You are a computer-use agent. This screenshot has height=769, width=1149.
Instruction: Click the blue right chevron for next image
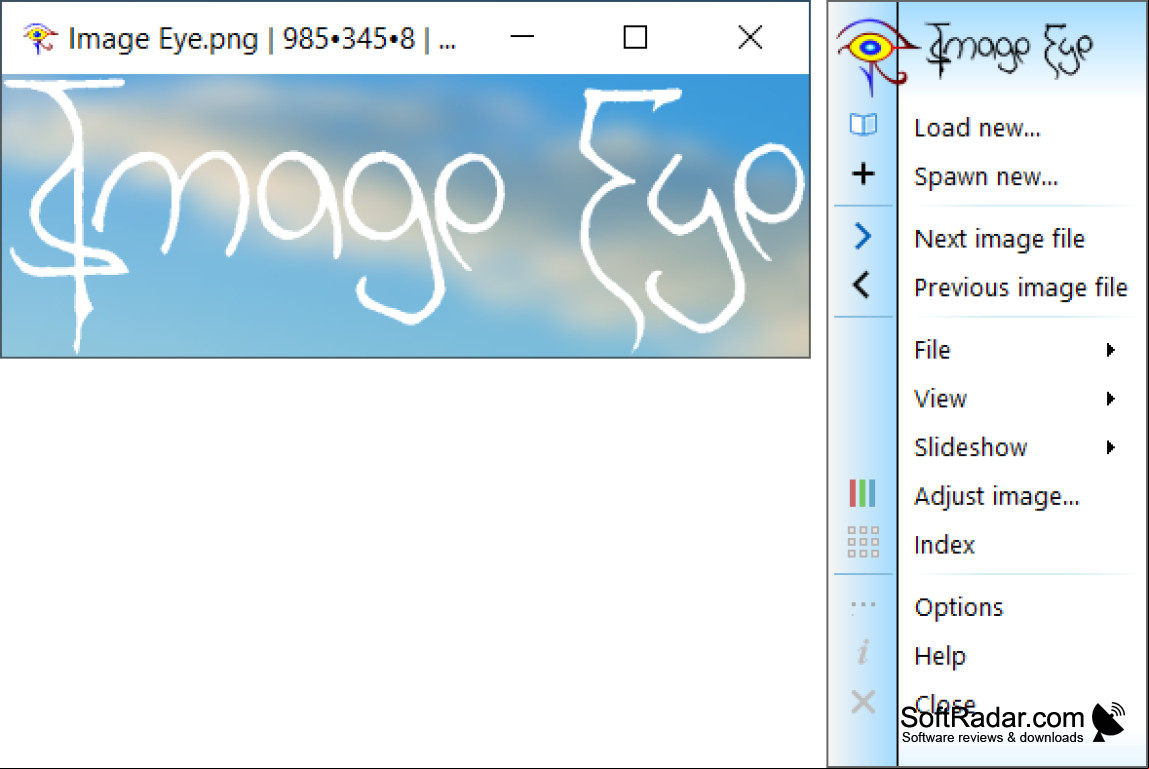coord(862,236)
